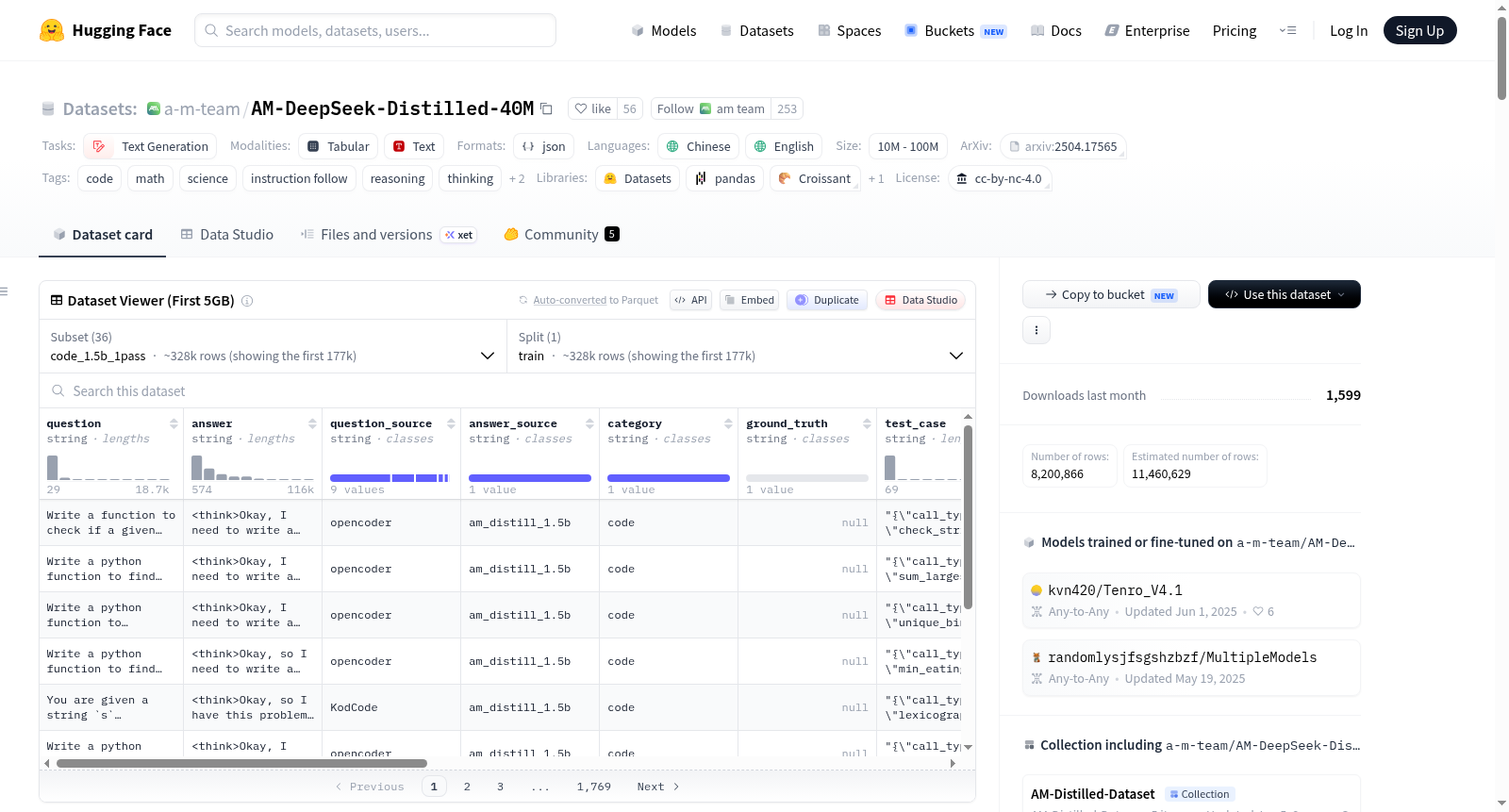Open the API button in viewer
This screenshot has height=812, width=1509.
pyautogui.click(x=690, y=300)
